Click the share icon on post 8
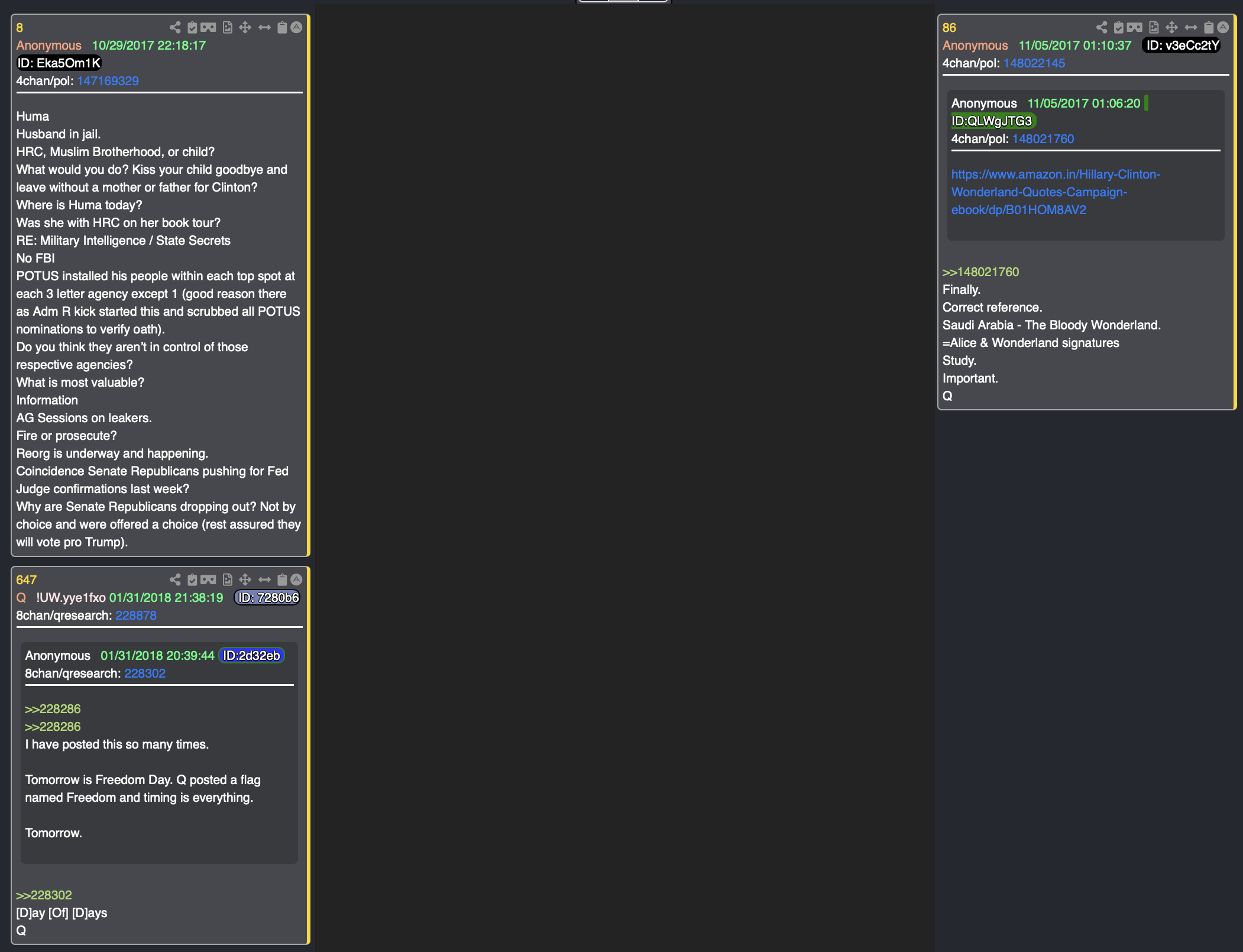This screenshot has height=952, width=1243. (x=175, y=27)
